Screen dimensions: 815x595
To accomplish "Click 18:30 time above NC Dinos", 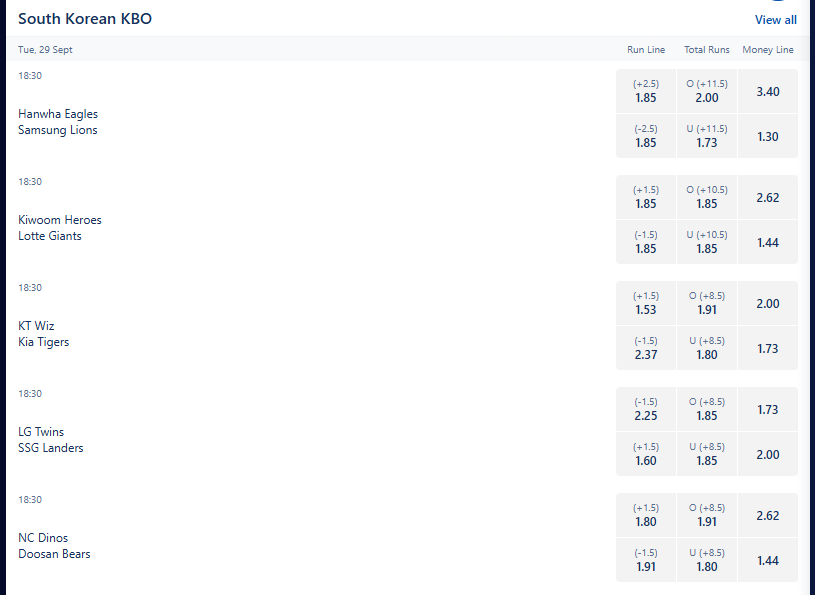I will tap(30, 500).
